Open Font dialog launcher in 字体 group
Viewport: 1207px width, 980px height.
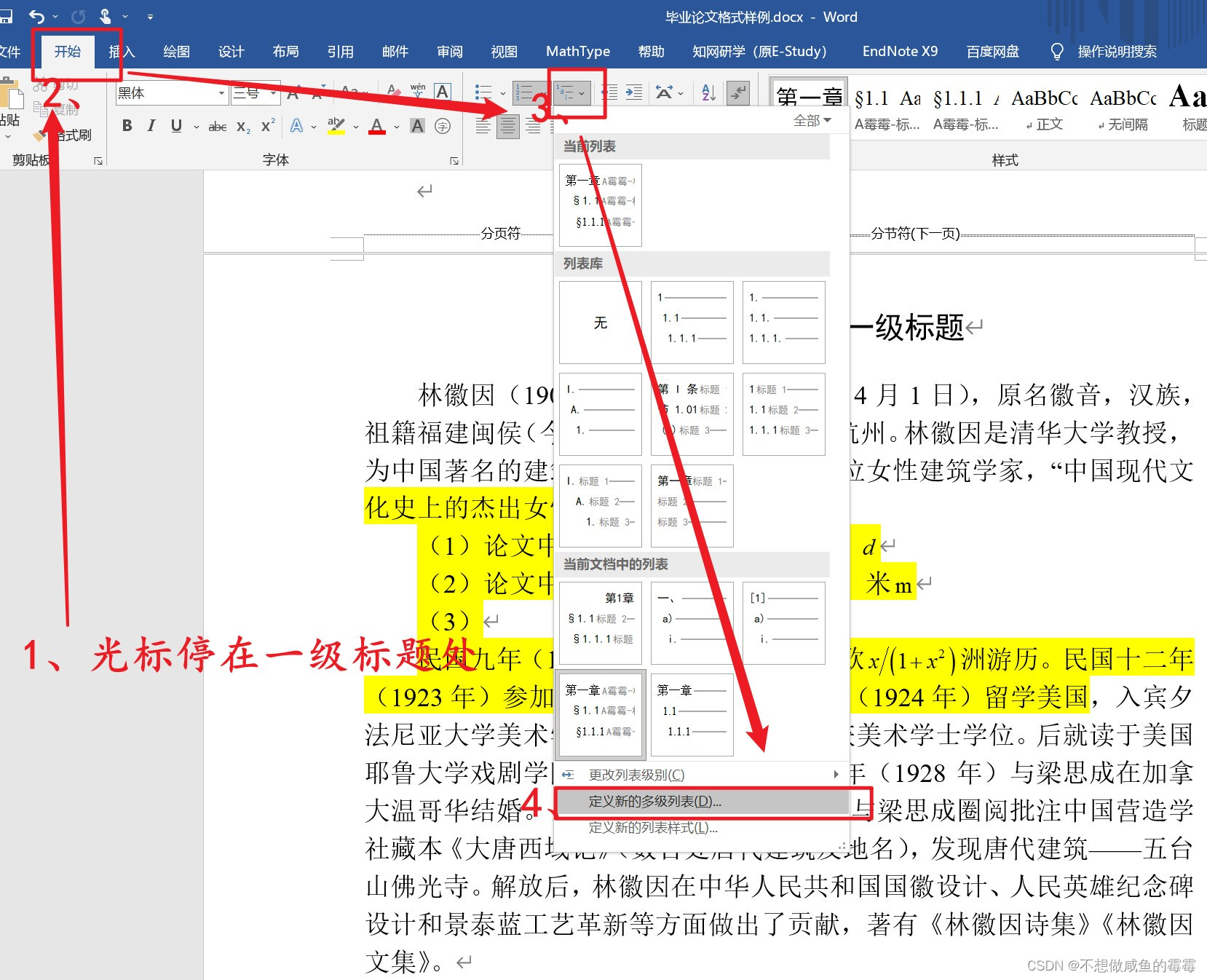454,161
